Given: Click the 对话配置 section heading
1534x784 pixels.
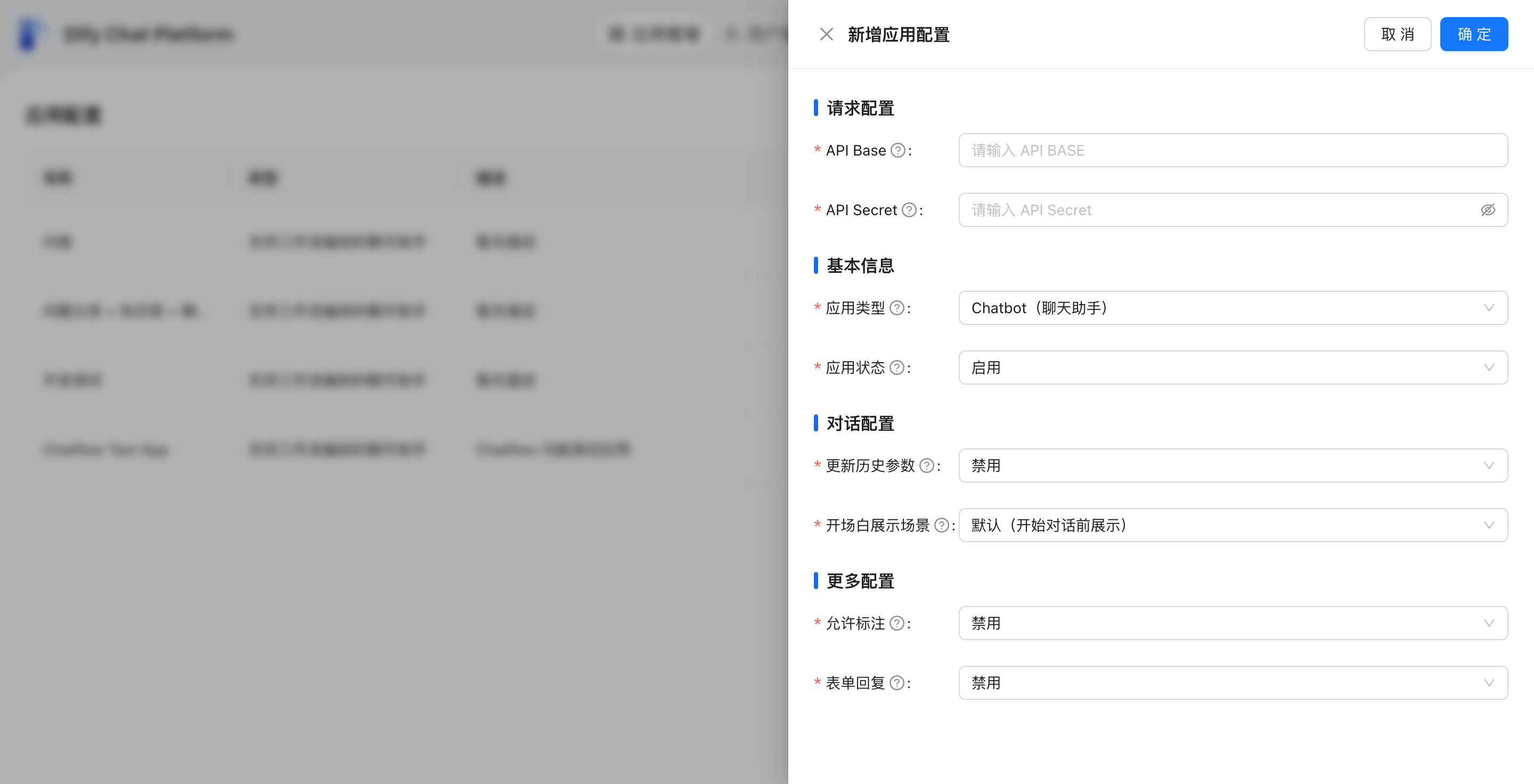Looking at the screenshot, I should pos(860,423).
